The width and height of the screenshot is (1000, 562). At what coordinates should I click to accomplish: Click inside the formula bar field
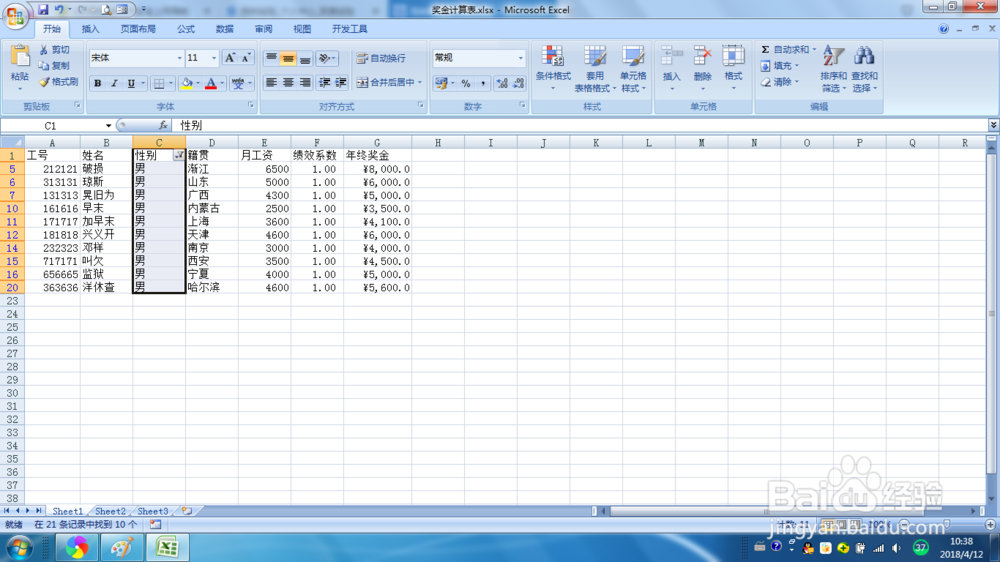(x=580, y=126)
